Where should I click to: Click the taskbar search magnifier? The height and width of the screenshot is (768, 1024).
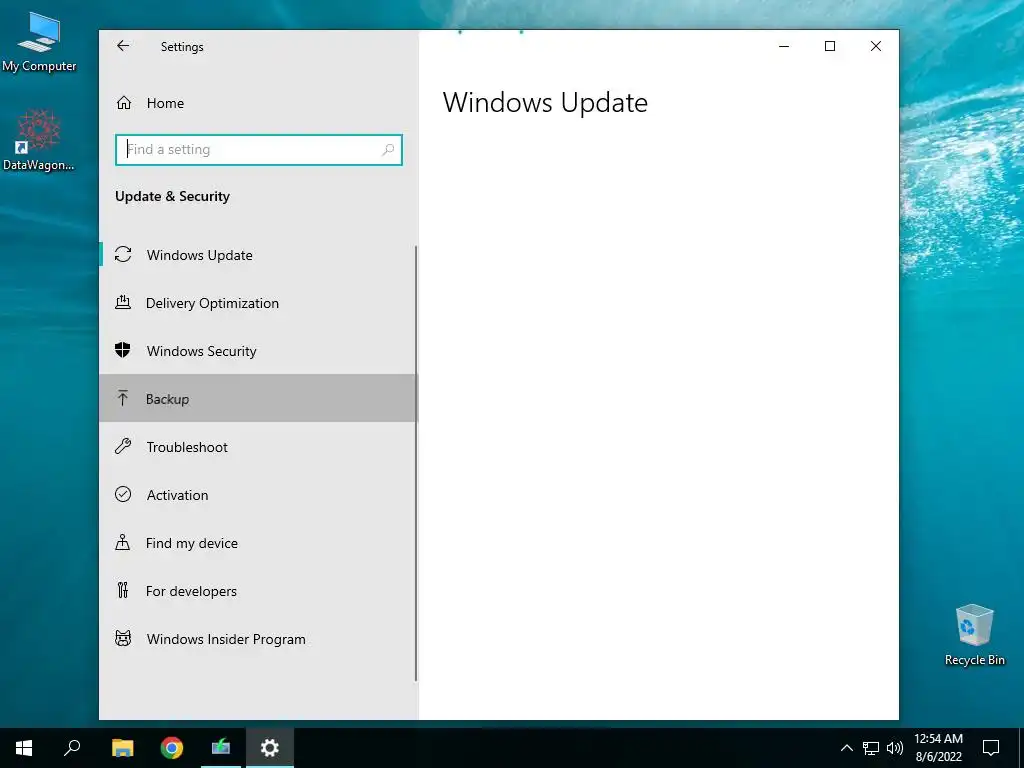click(x=72, y=748)
